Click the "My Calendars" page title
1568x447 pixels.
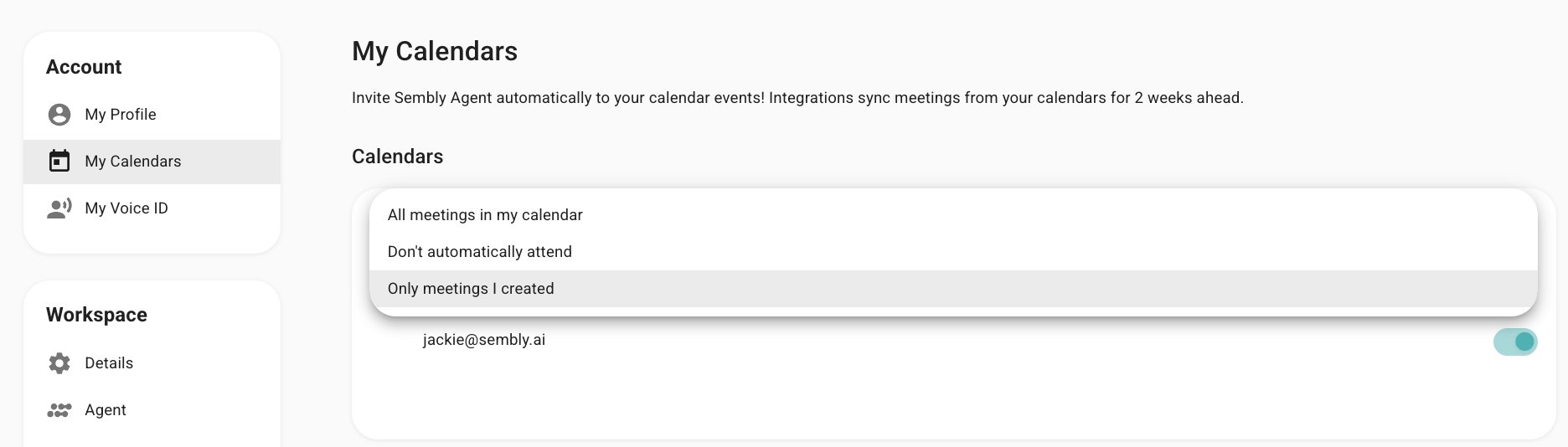[x=435, y=51]
